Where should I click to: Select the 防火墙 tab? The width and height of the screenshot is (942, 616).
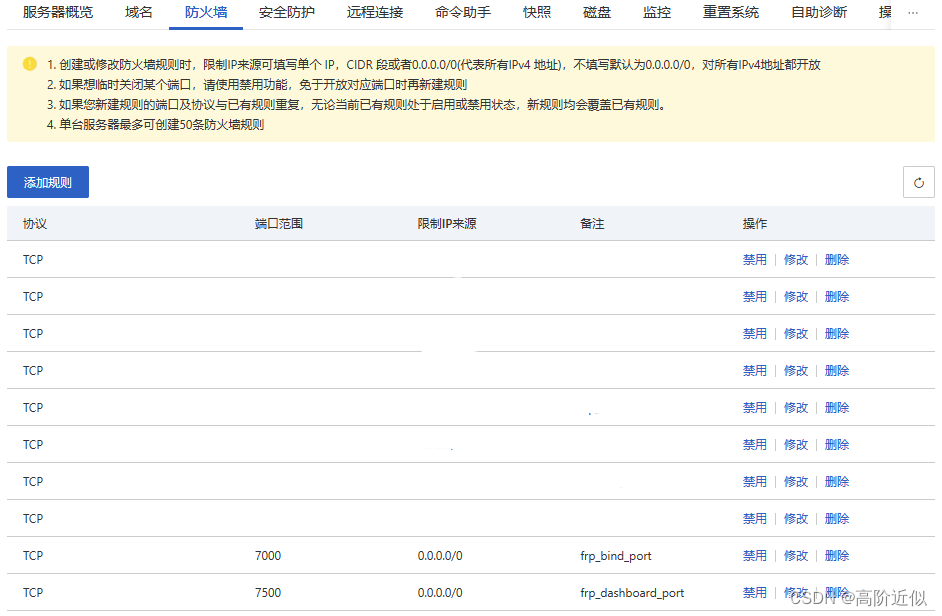[x=206, y=12]
